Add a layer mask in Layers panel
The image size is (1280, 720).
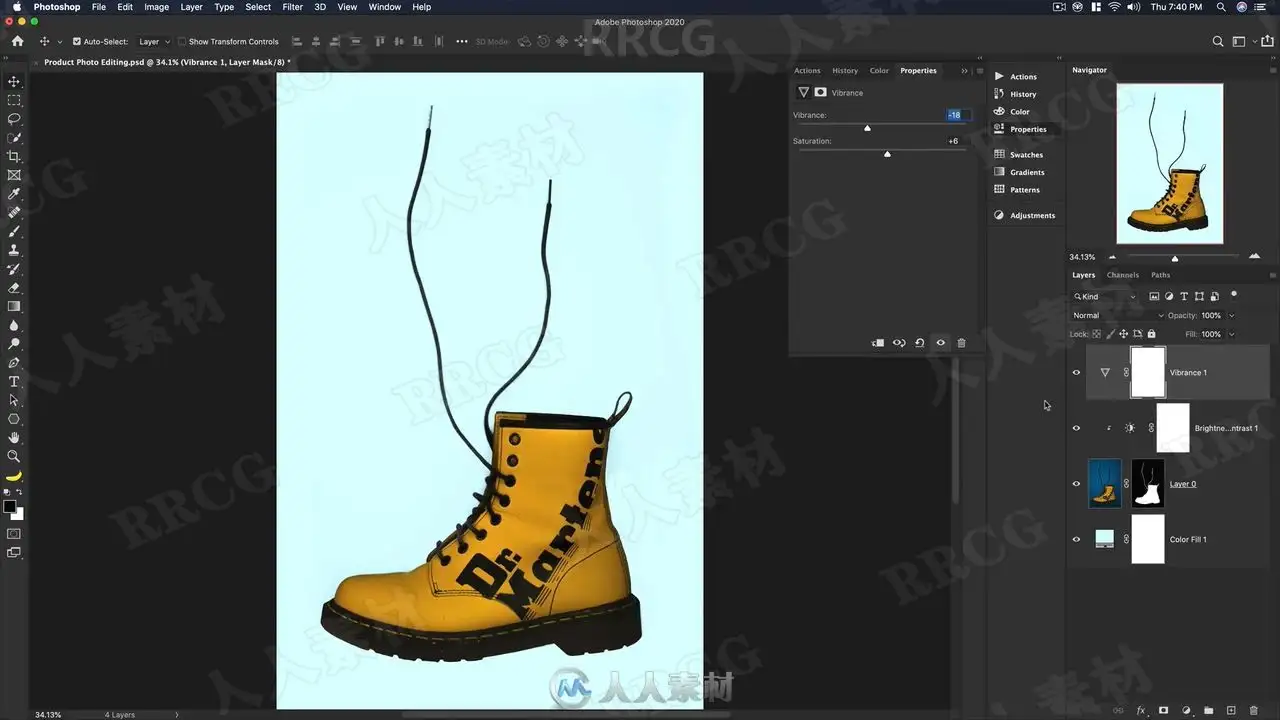(x=1163, y=711)
